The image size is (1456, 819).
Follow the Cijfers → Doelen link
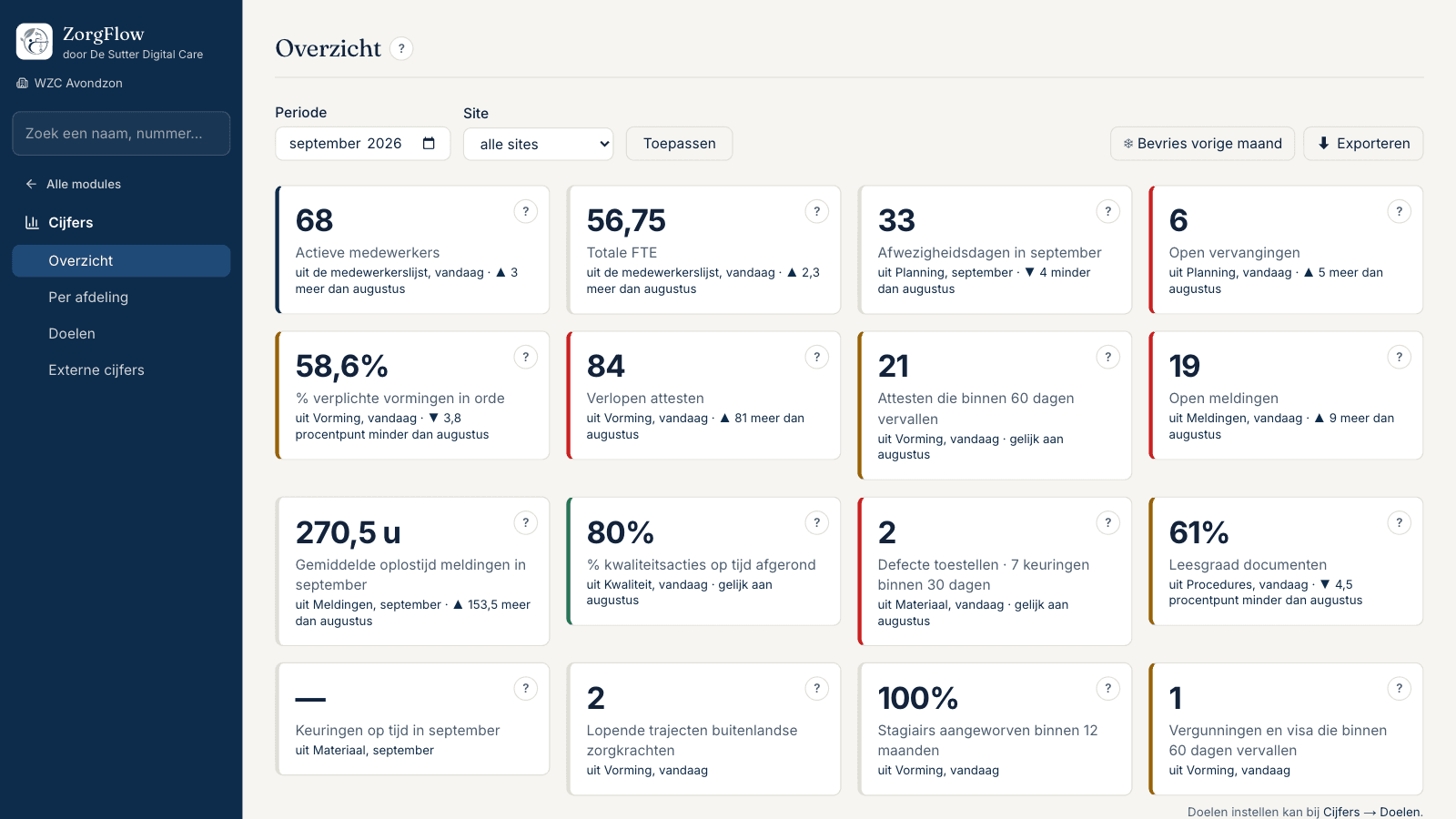coord(1372,812)
